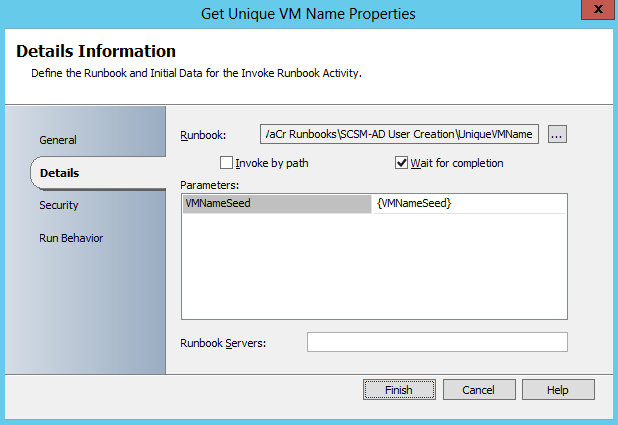
Task: Select the VMNameSeed parameter name cell
Action: 276,203
